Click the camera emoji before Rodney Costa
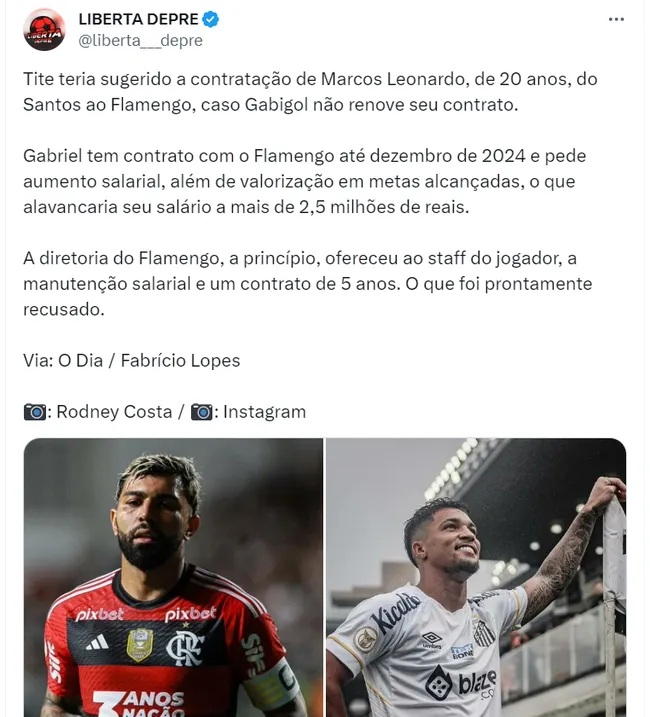 (35, 412)
